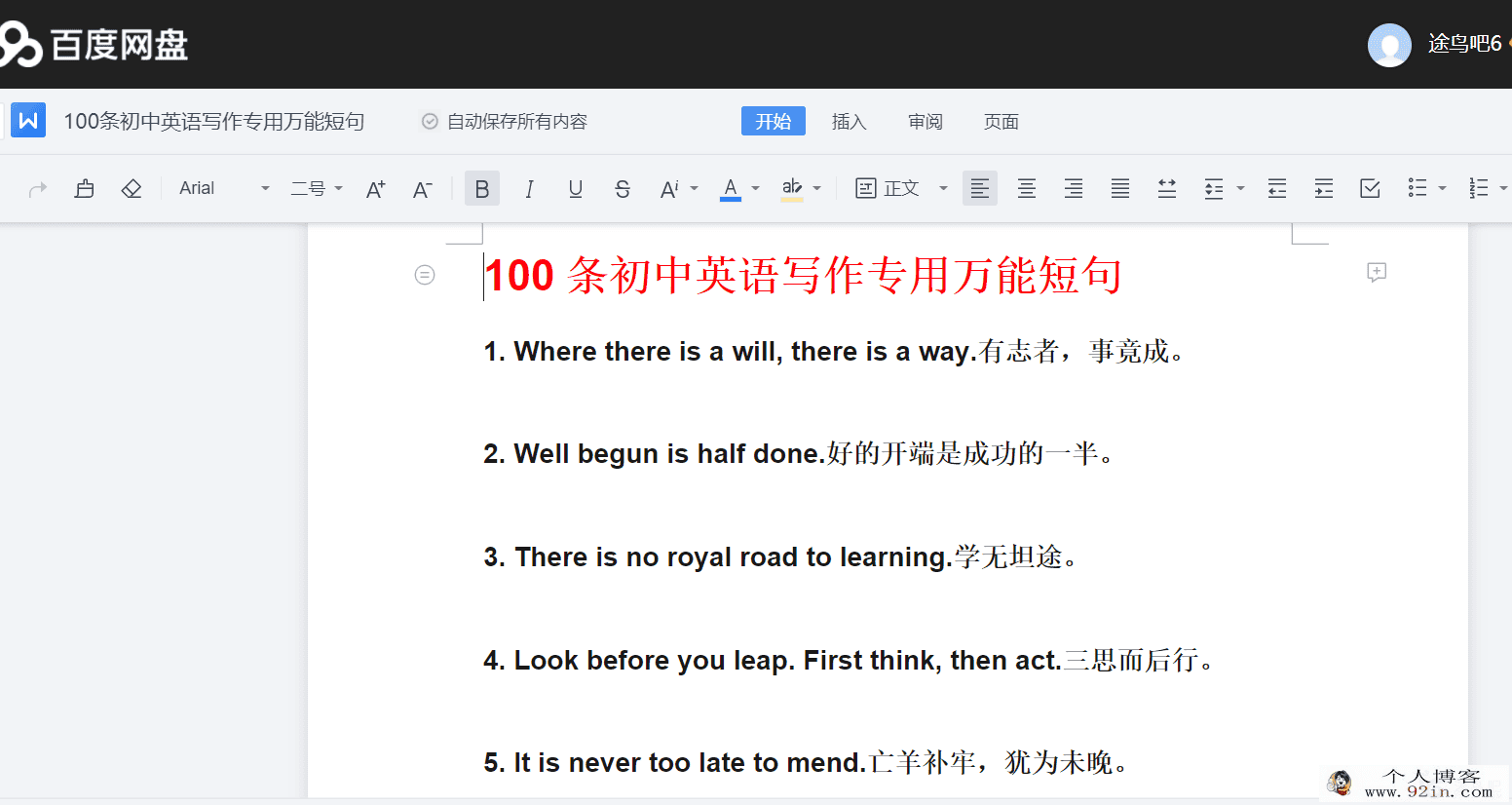Click the line "Well begun is half done"
1512x805 pixels.
(x=800, y=453)
